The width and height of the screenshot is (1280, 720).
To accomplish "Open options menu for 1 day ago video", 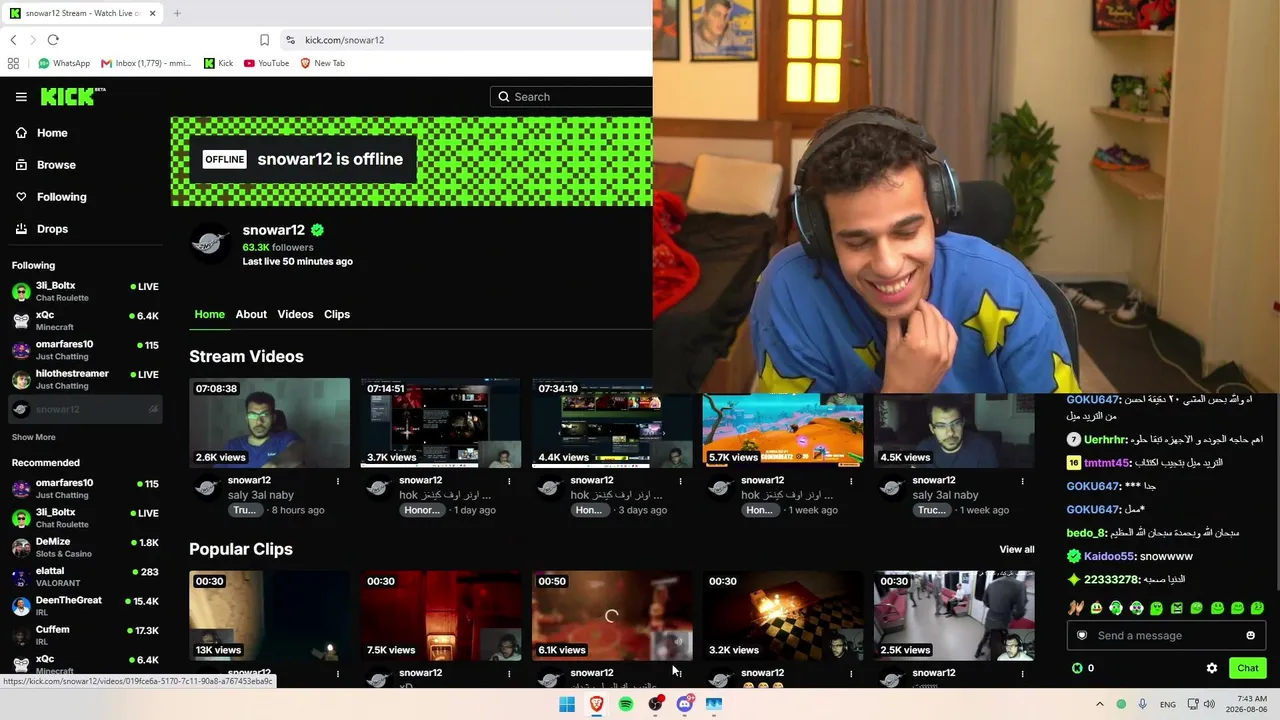I will pyautogui.click(x=509, y=481).
